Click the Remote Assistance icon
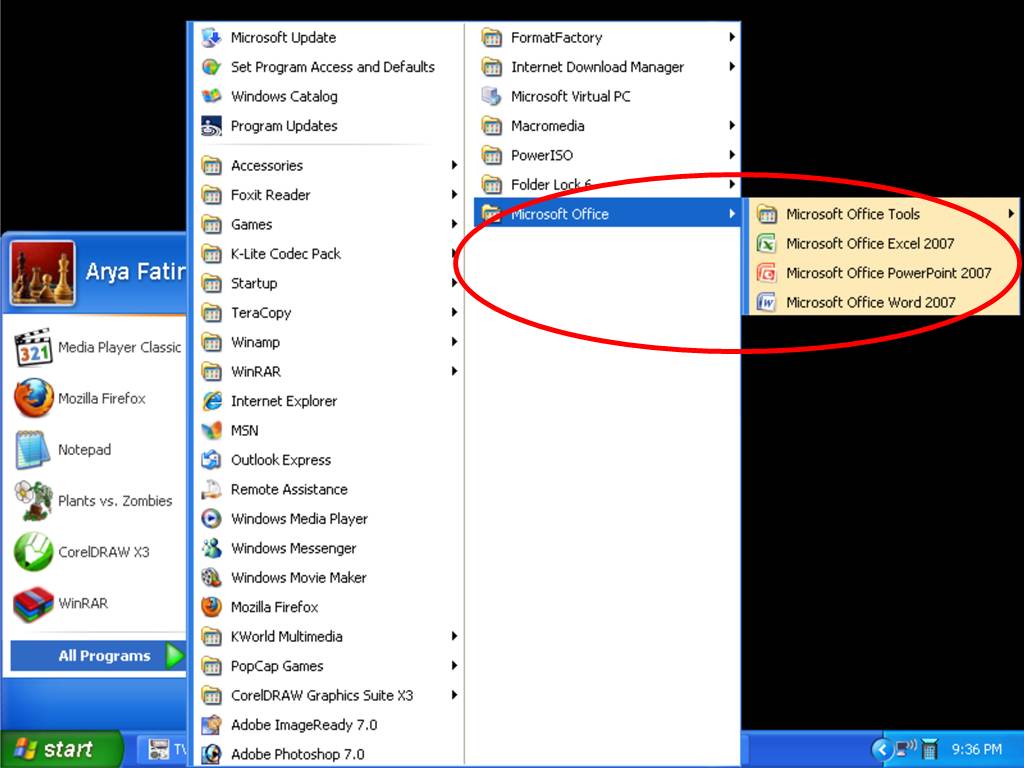Viewport: 1024px width, 768px height. (x=211, y=489)
